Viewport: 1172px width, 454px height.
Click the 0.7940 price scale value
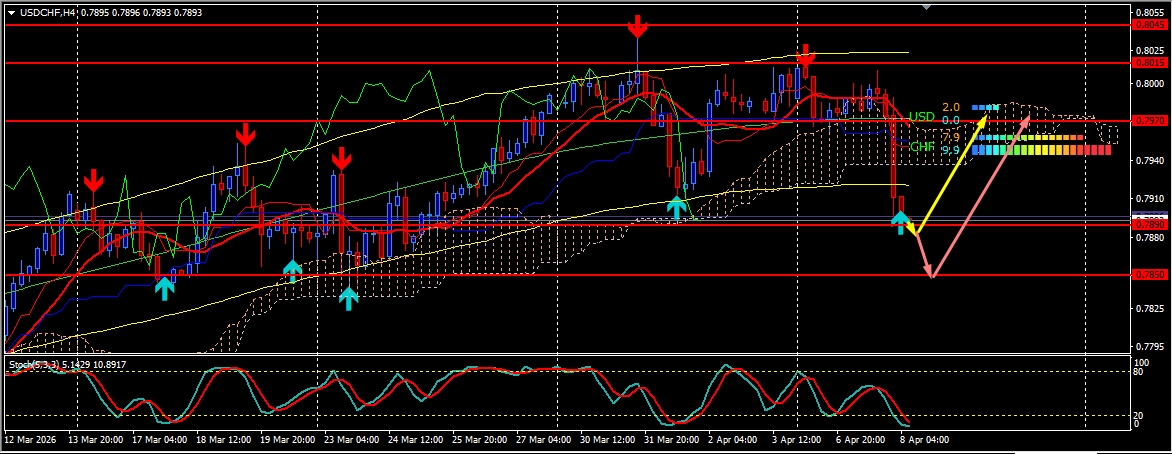pos(1149,160)
